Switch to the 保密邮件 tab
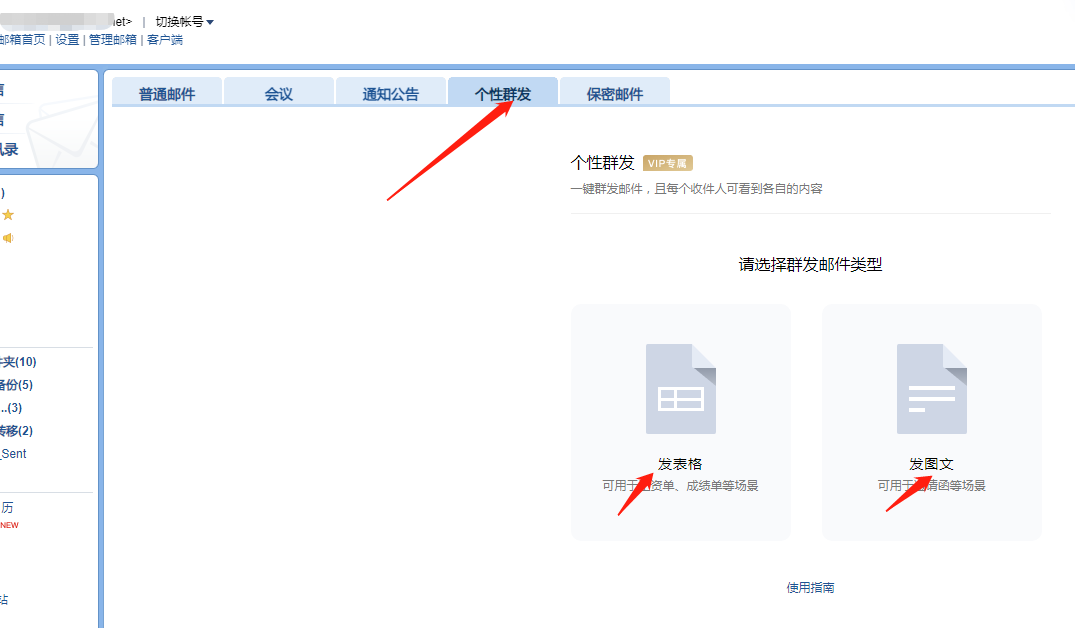Image resolution: width=1075 pixels, height=628 pixels. tap(614, 93)
